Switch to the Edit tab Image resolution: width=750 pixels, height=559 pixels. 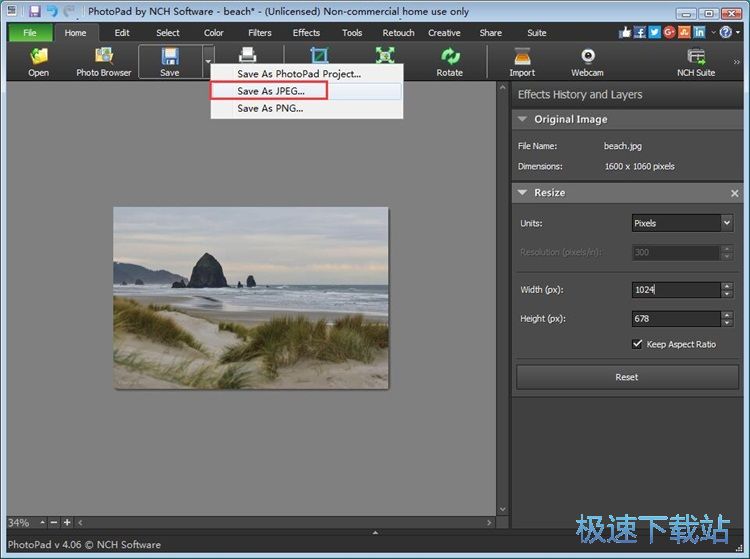coord(122,33)
